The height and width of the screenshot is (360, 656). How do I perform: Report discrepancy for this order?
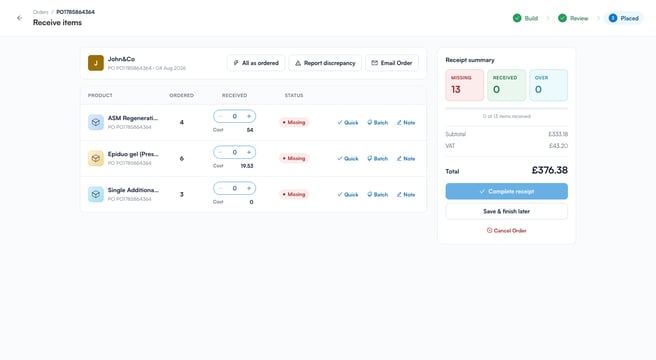click(x=325, y=63)
